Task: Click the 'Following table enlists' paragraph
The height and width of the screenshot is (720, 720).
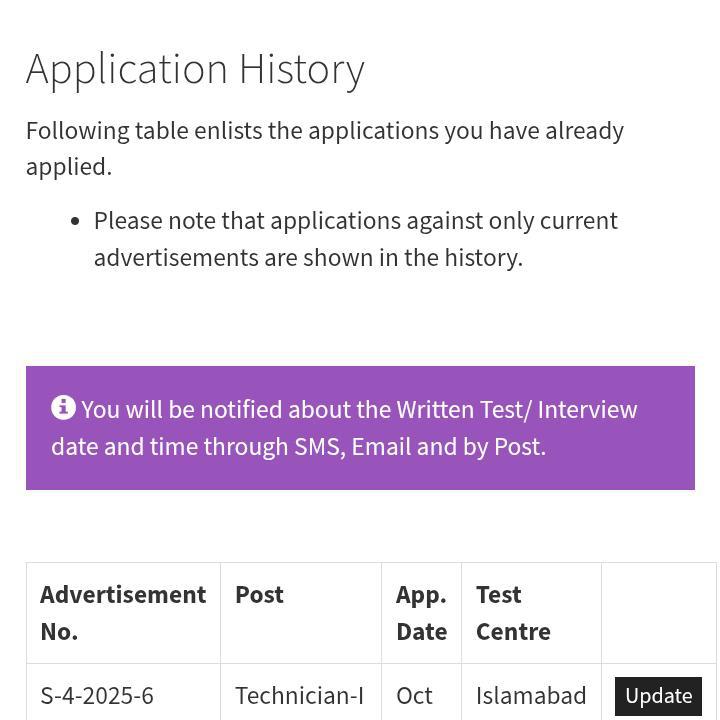Action: click(325, 131)
